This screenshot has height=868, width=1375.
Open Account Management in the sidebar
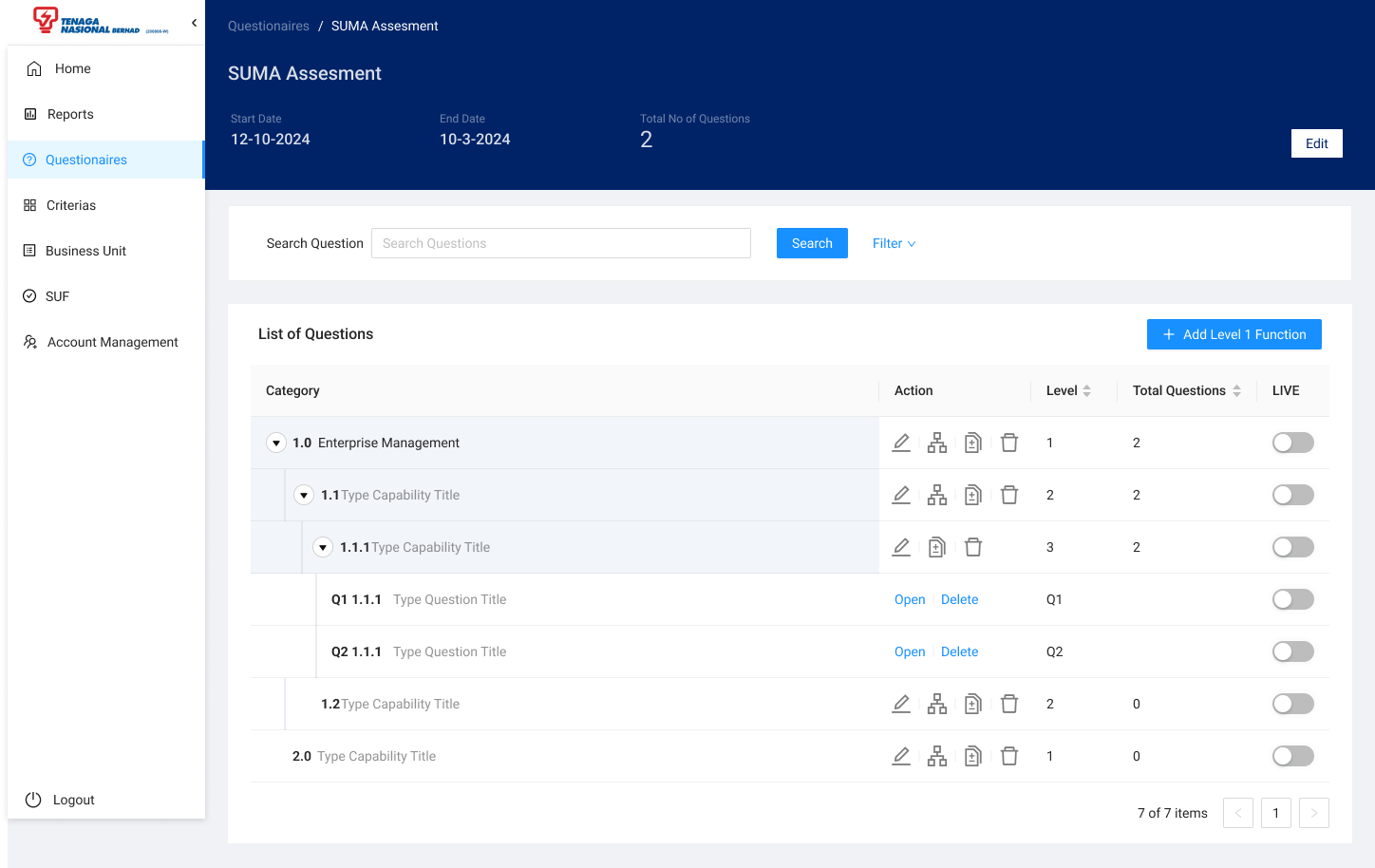(x=106, y=342)
